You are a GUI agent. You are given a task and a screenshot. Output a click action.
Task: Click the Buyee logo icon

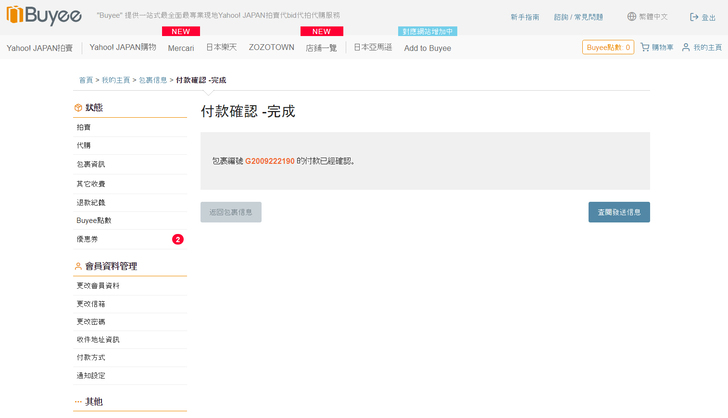point(15,16)
